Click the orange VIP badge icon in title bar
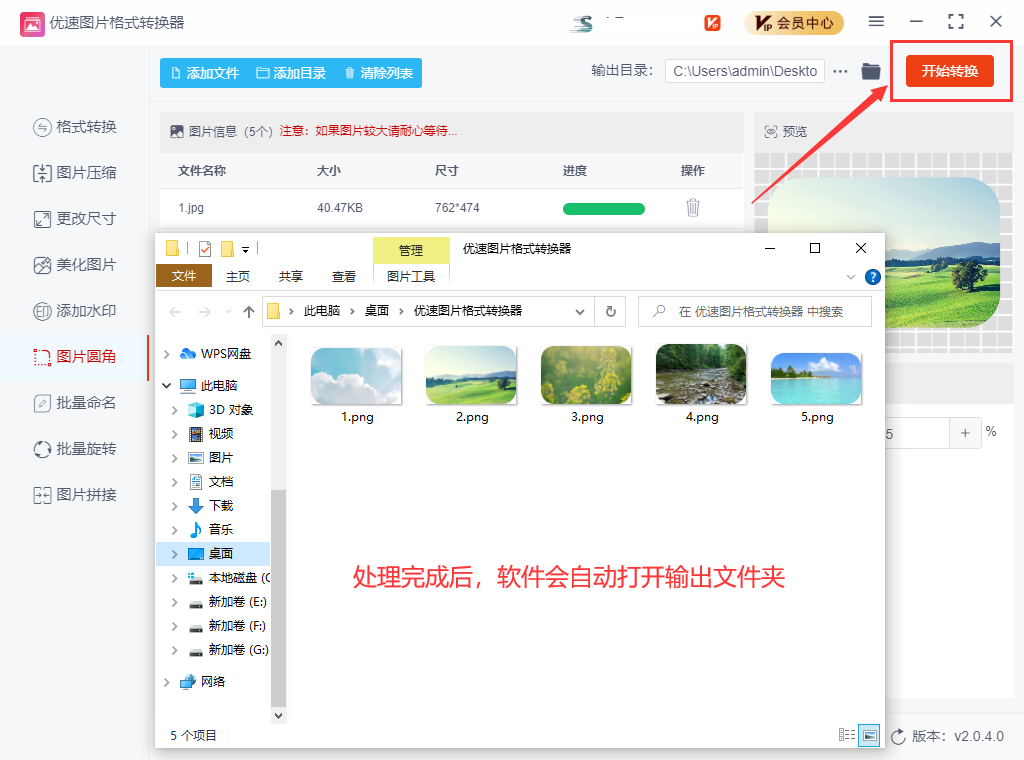This screenshot has width=1024, height=760. point(712,23)
